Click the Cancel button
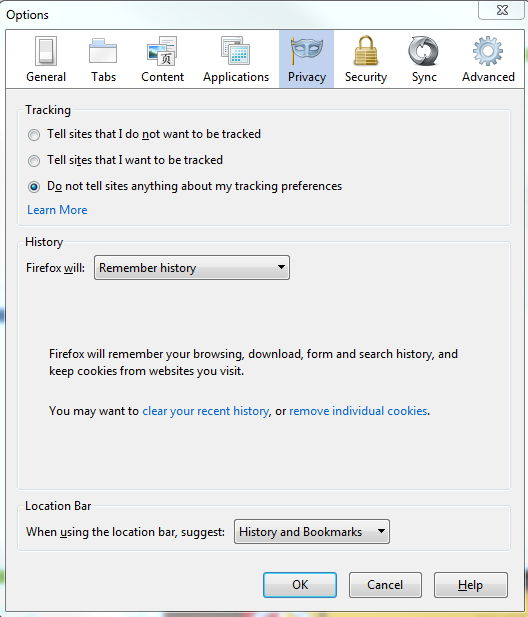The image size is (528, 617). [385, 585]
